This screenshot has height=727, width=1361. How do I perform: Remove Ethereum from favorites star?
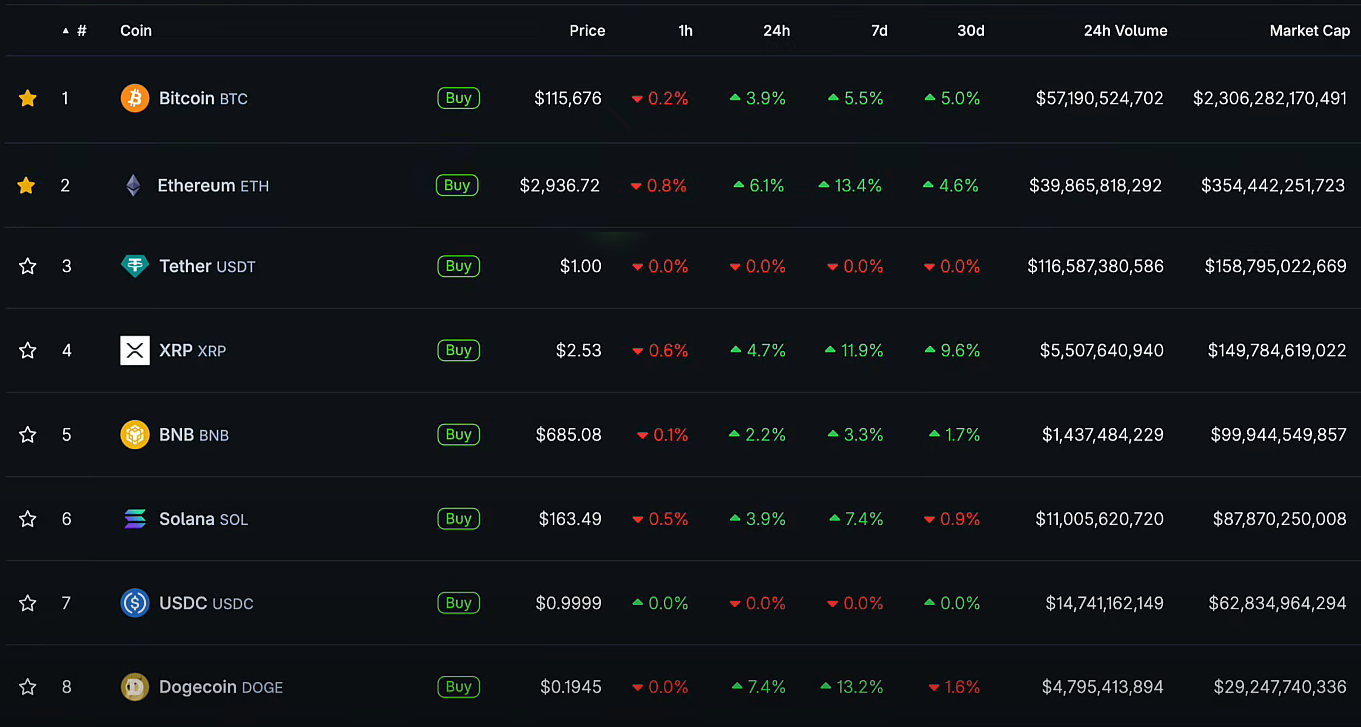[x=27, y=185]
